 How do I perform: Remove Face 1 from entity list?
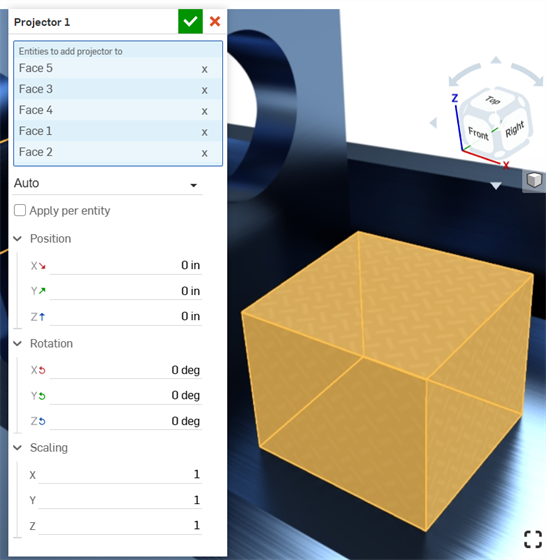204,132
